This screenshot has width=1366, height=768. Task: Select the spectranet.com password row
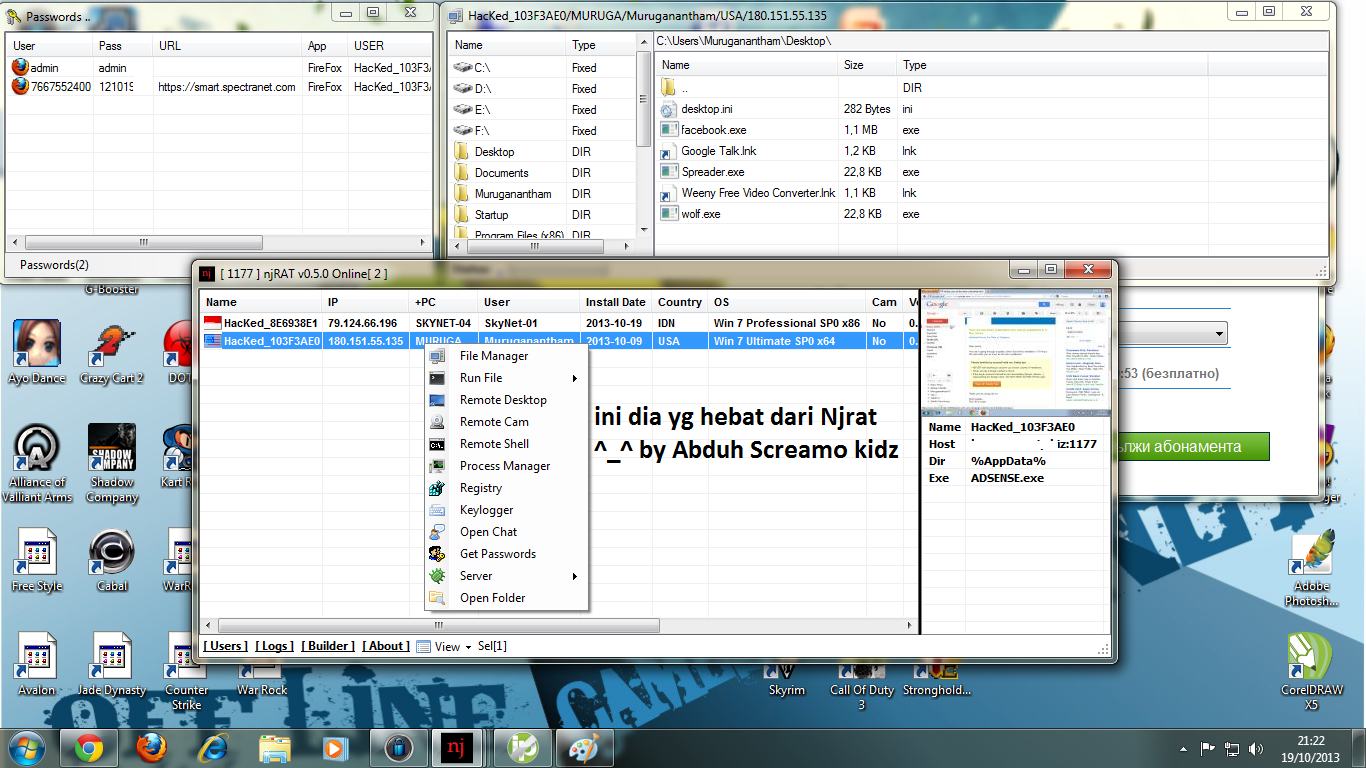coord(219,87)
